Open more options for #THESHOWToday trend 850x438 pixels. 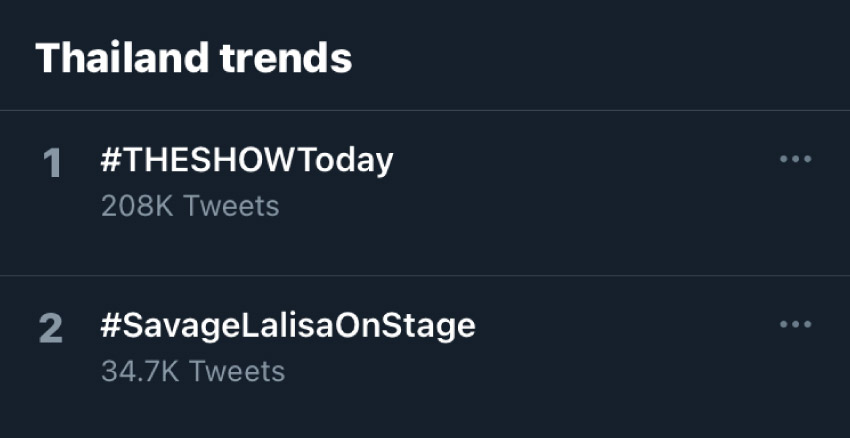click(x=795, y=159)
